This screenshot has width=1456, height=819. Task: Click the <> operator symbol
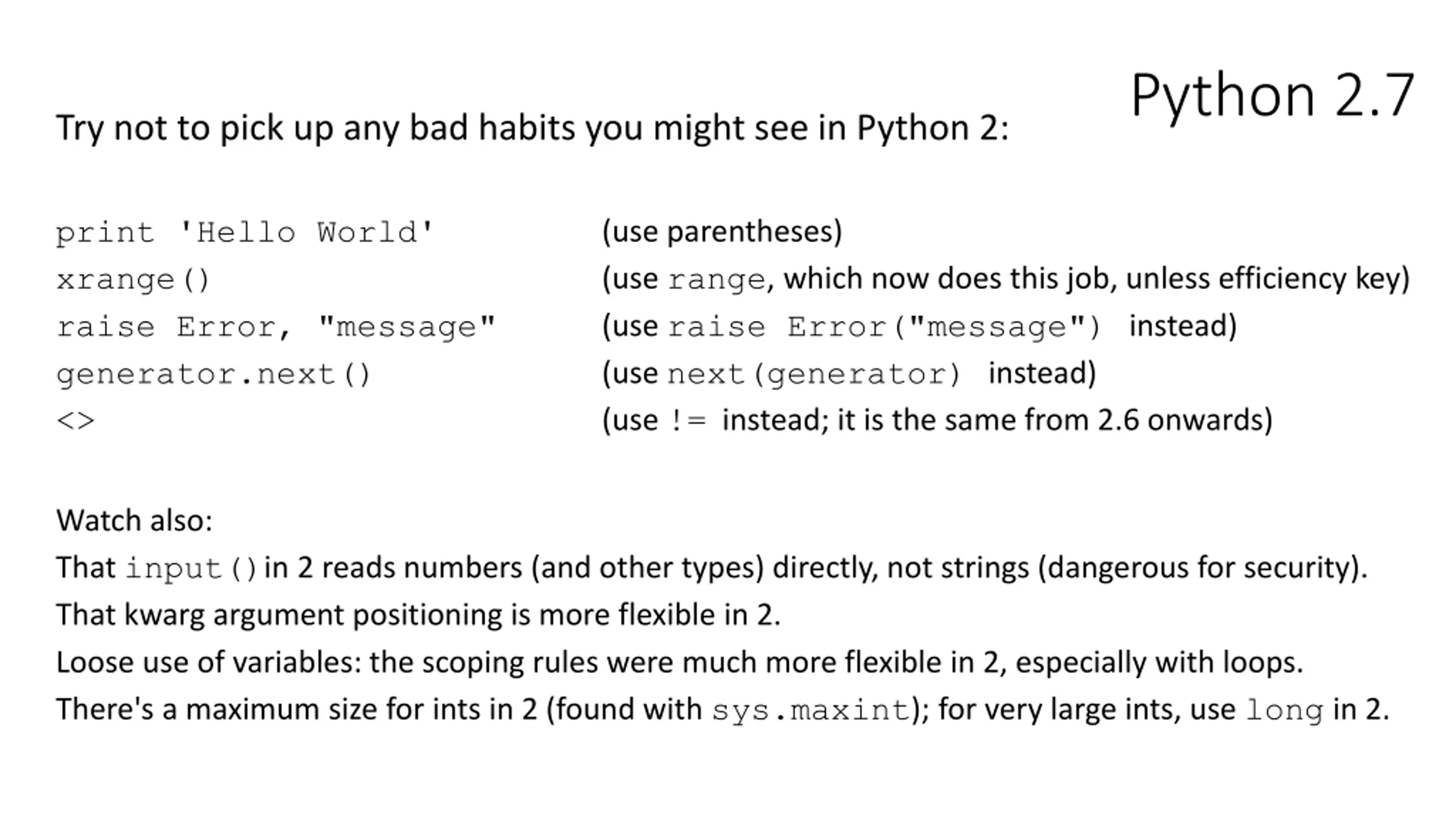pyautogui.click(x=76, y=421)
